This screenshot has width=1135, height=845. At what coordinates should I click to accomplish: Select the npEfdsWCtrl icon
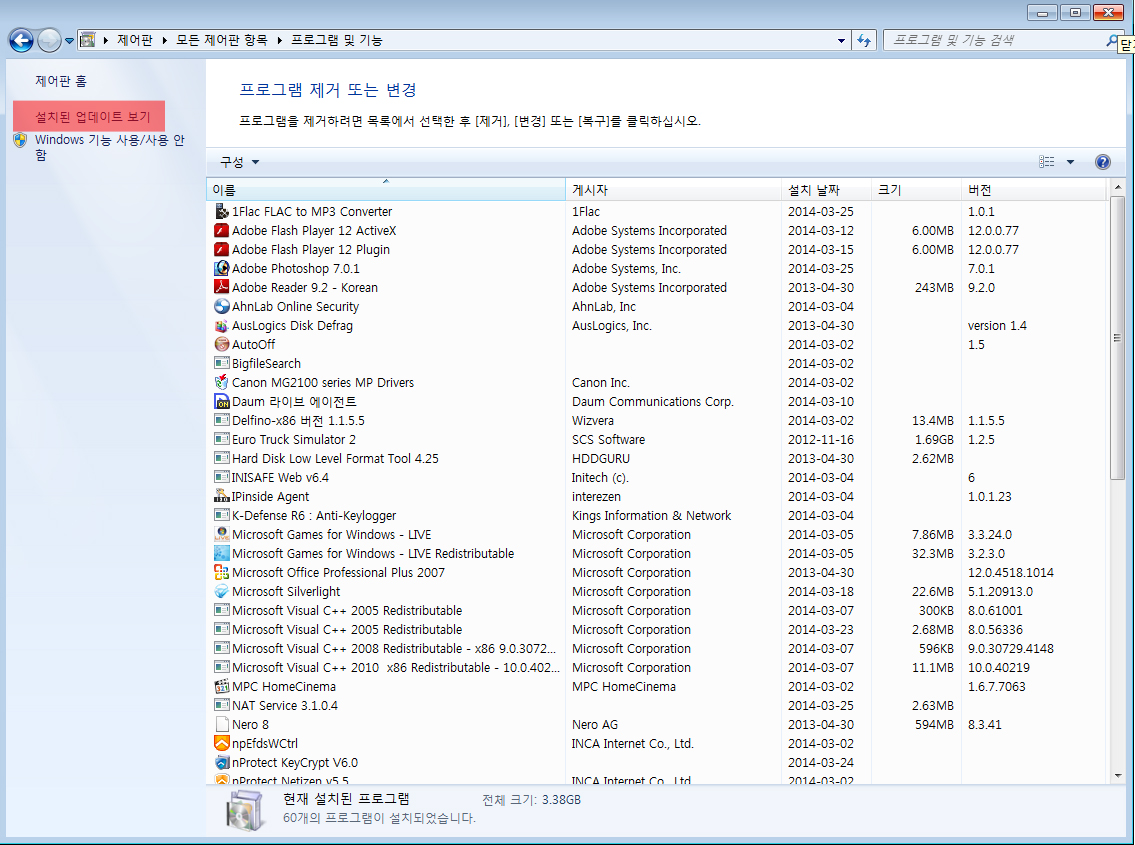[x=222, y=744]
